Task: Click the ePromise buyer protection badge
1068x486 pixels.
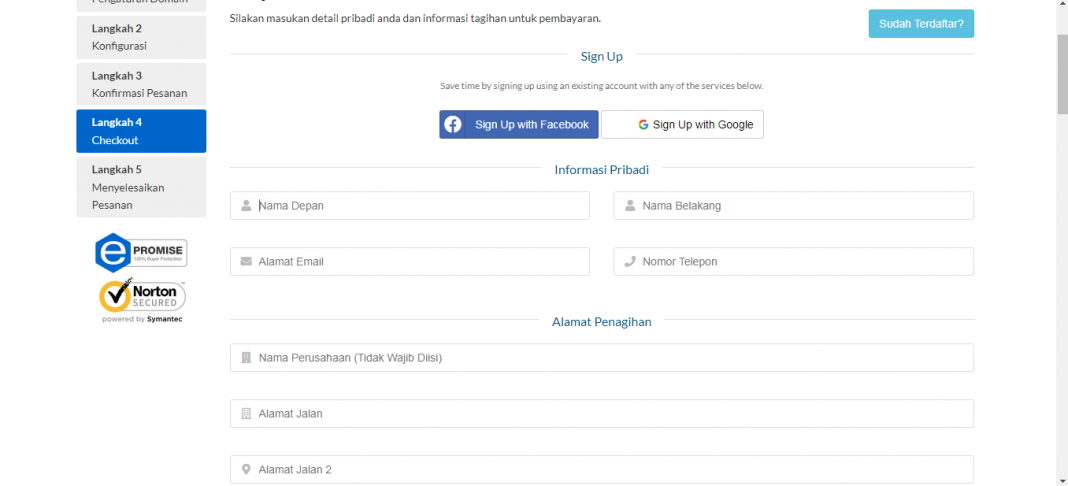Action: coord(141,253)
